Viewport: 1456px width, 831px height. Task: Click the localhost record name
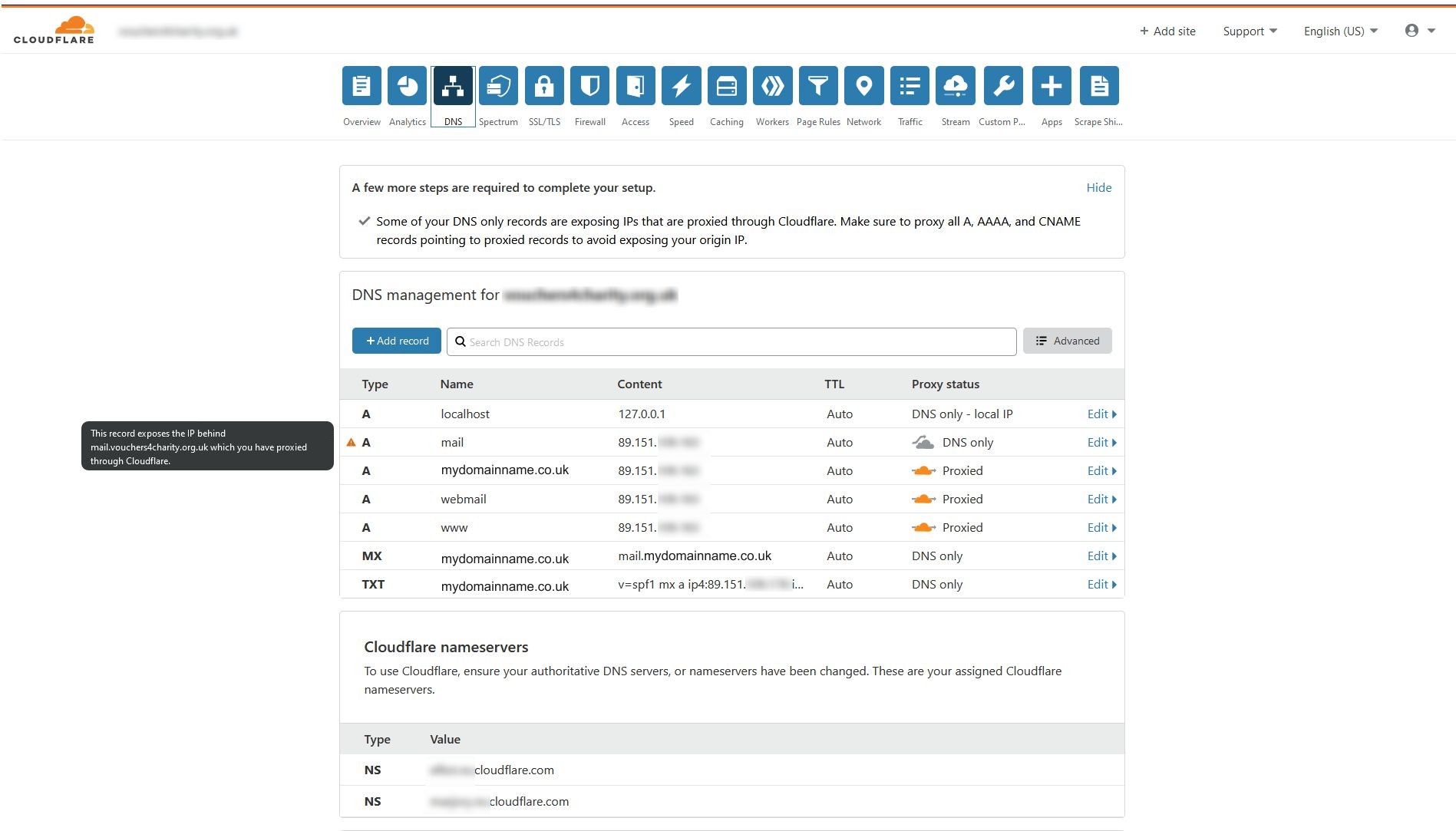pos(465,414)
